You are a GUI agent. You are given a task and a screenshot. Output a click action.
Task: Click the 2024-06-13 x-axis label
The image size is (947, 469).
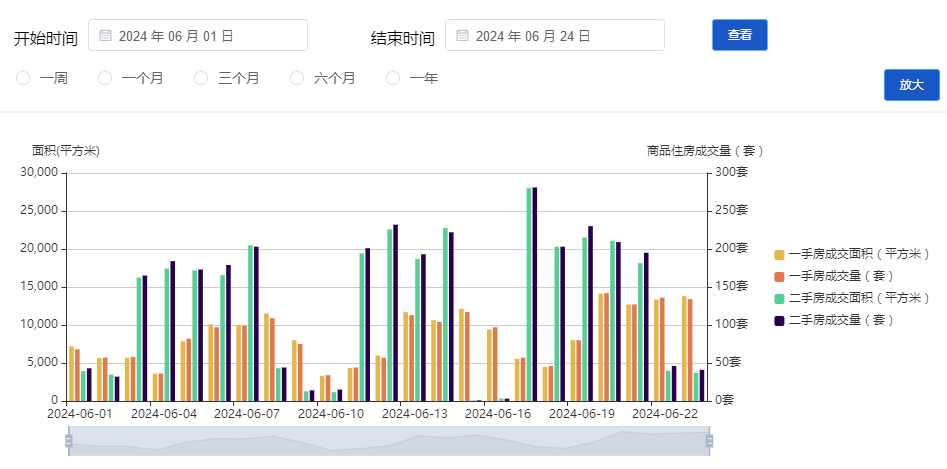tap(414, 414)
